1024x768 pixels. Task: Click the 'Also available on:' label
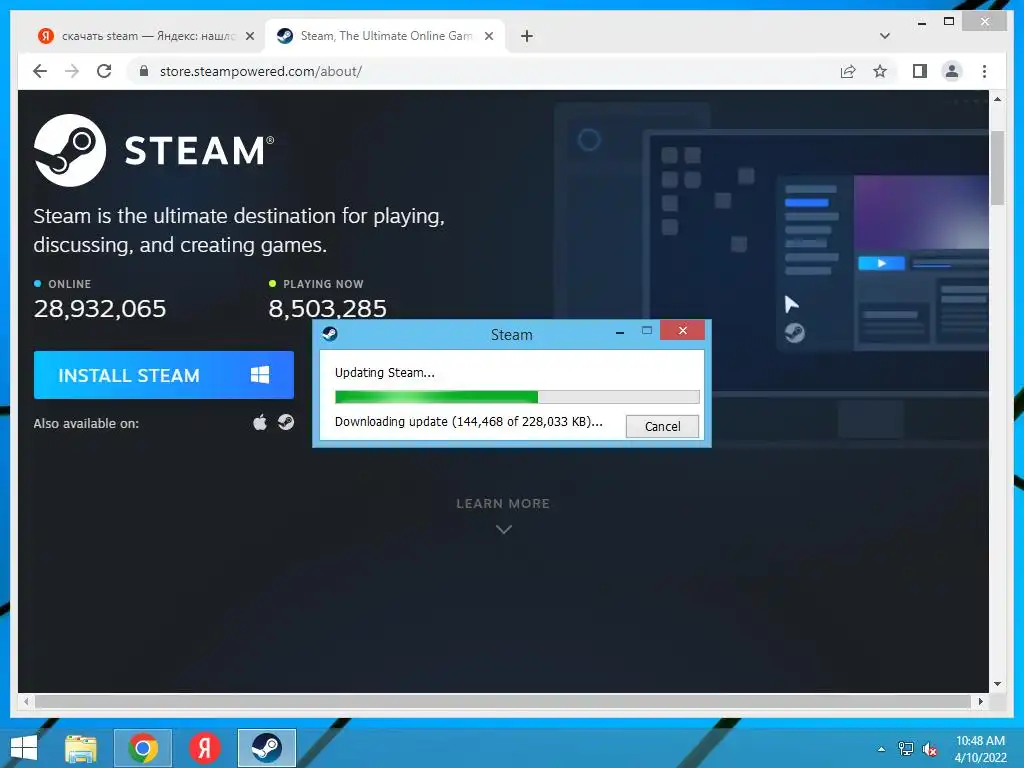(86, 423)
